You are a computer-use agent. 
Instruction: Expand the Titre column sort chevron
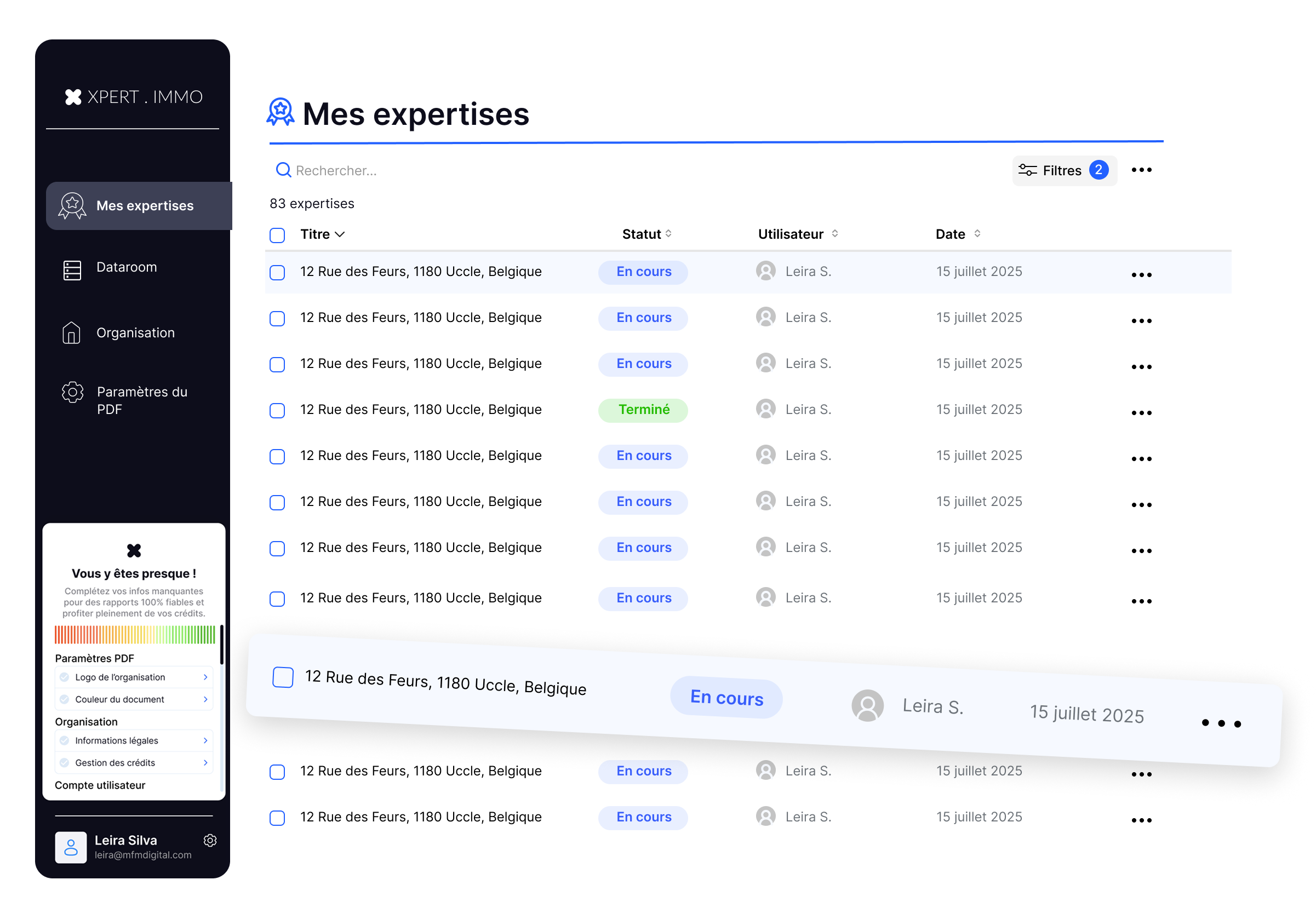click(x=340, y=235)
